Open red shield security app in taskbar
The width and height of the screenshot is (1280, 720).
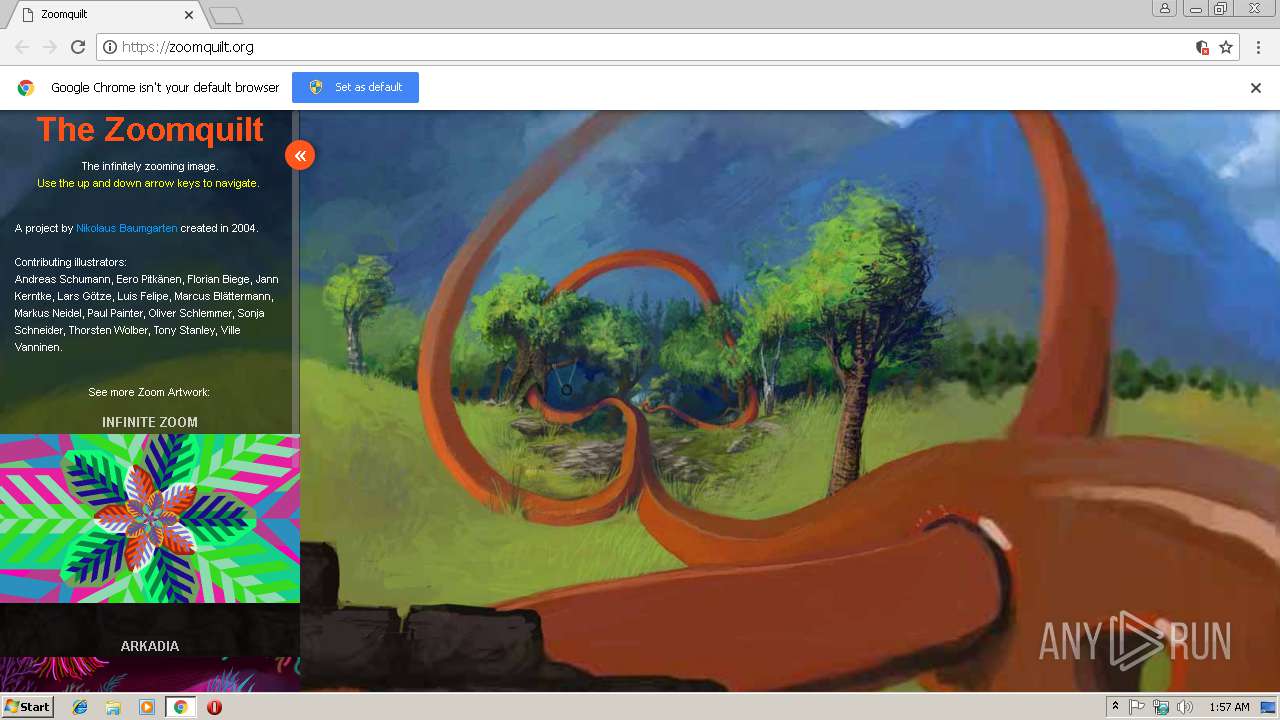pos(214,707)
